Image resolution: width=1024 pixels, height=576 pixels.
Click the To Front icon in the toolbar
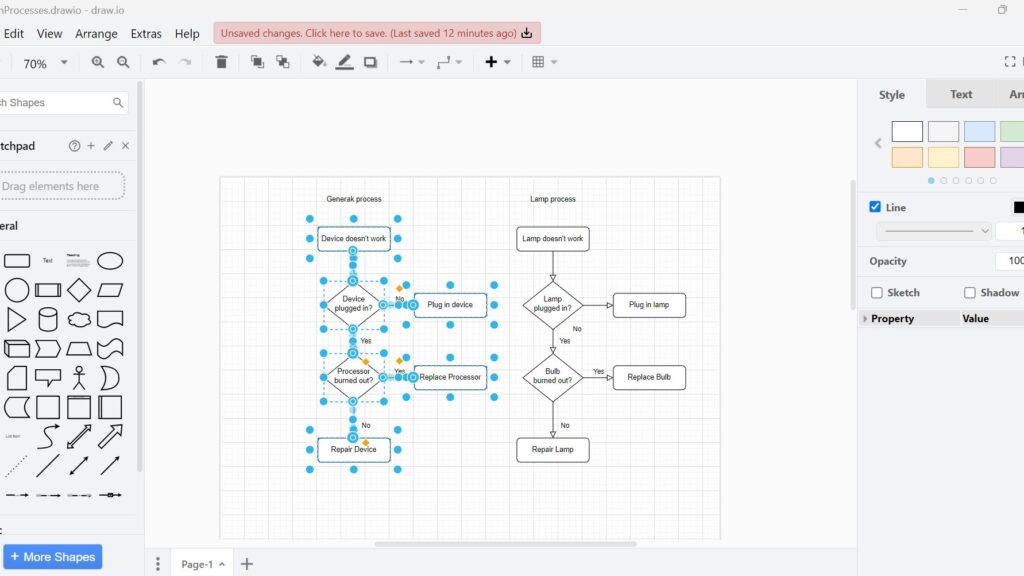pos(256,61)
